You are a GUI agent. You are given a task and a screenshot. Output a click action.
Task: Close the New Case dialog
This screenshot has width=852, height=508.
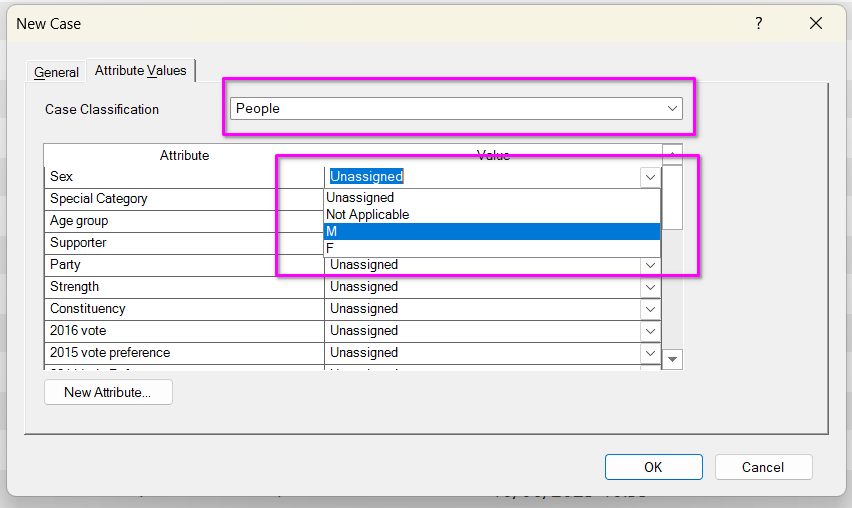[x=816, y=23]
